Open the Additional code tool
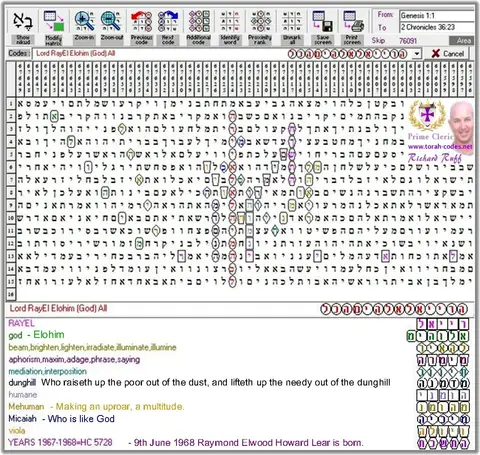 (199, 21)
